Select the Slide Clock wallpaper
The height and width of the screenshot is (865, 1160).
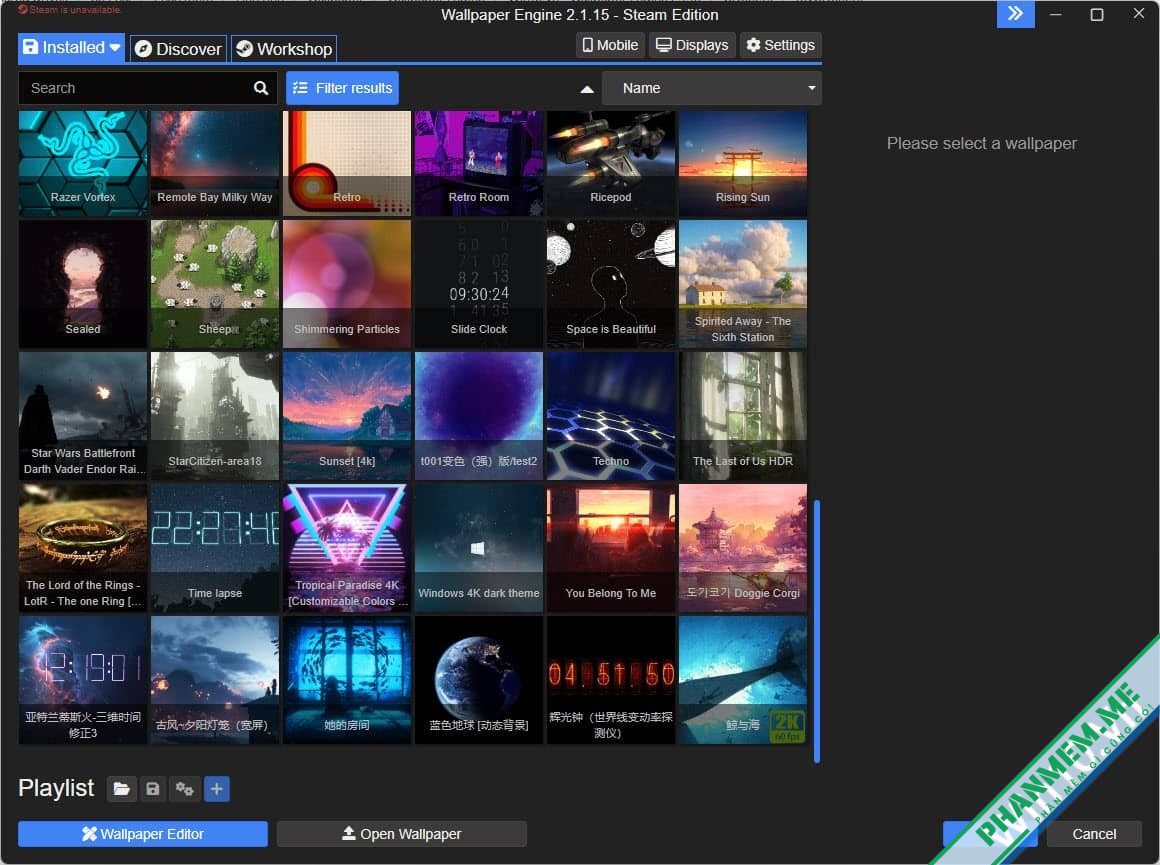click(x=479, y=284)
